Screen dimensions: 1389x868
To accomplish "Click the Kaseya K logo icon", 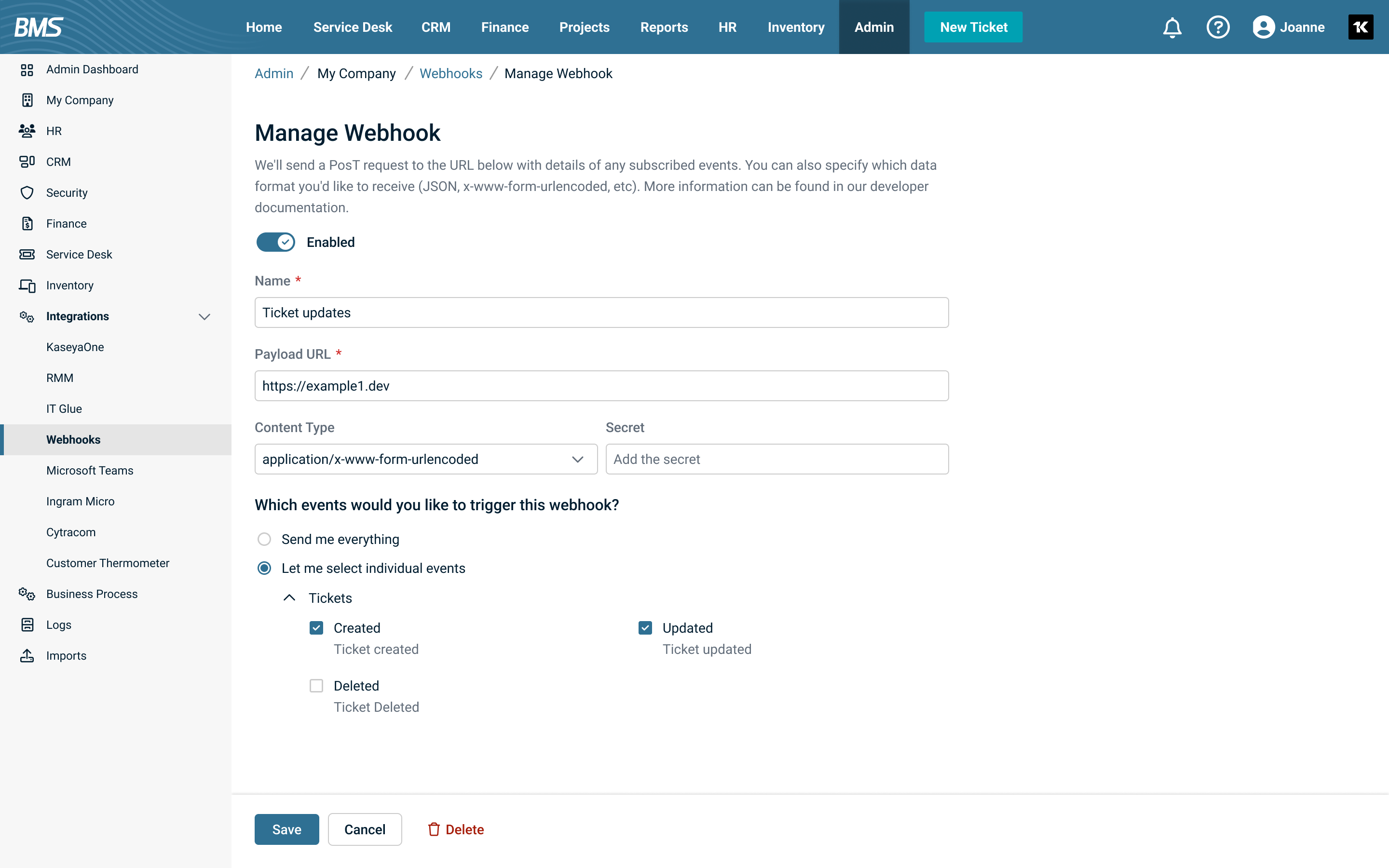I will (1360, 27).
